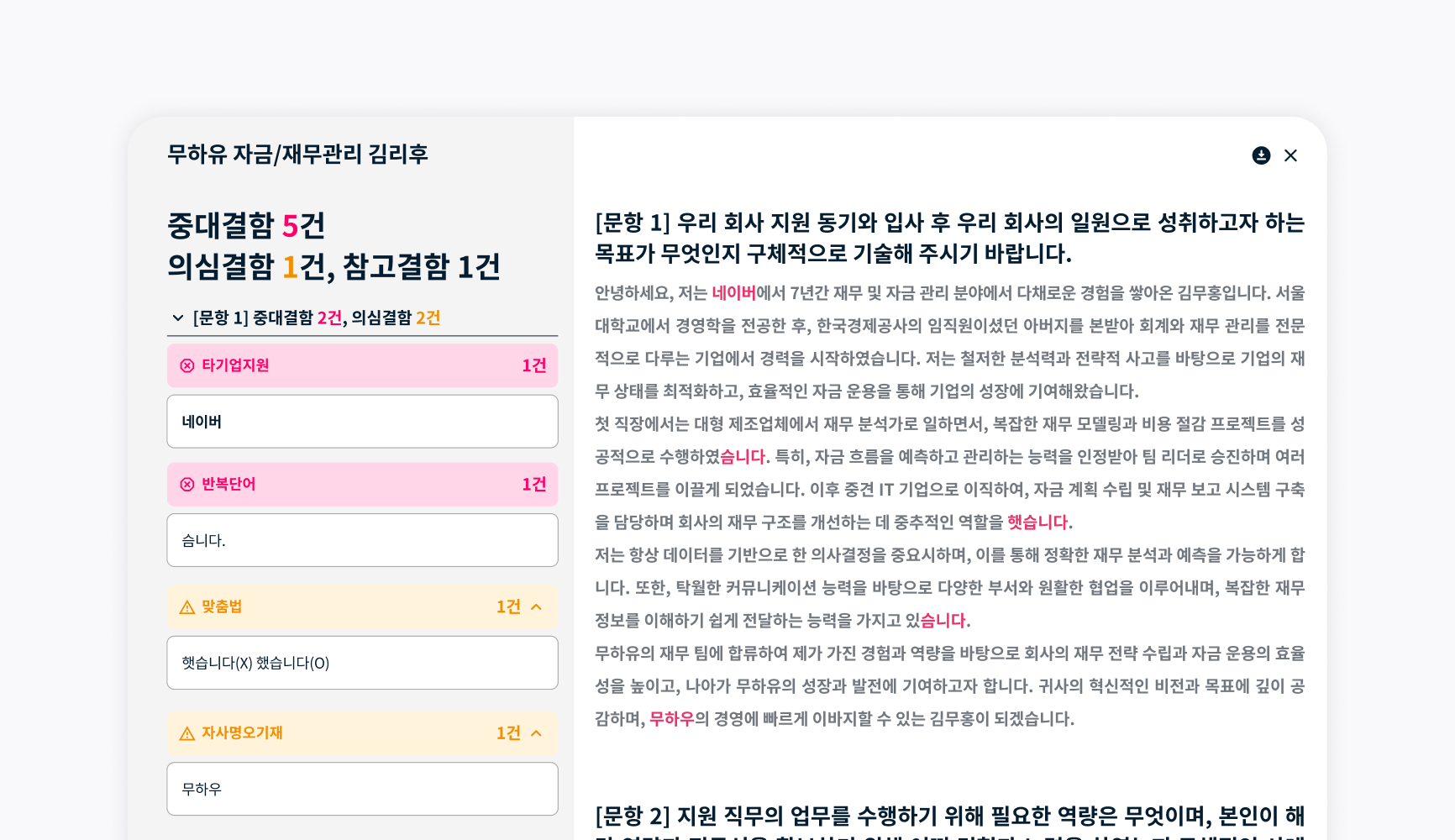Screen dimensions: 1455x840
Task: Close the review panel with X
Action: point(1291,155)
